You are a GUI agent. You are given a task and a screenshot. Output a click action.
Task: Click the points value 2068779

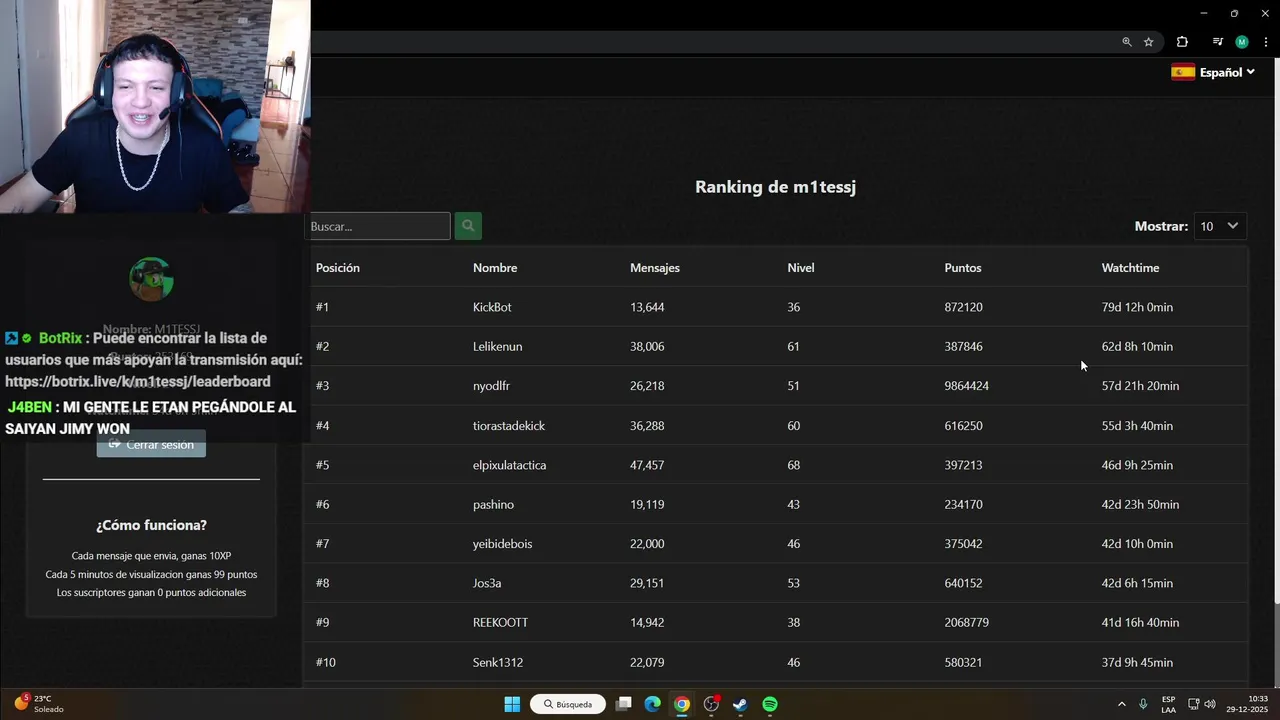966,622
